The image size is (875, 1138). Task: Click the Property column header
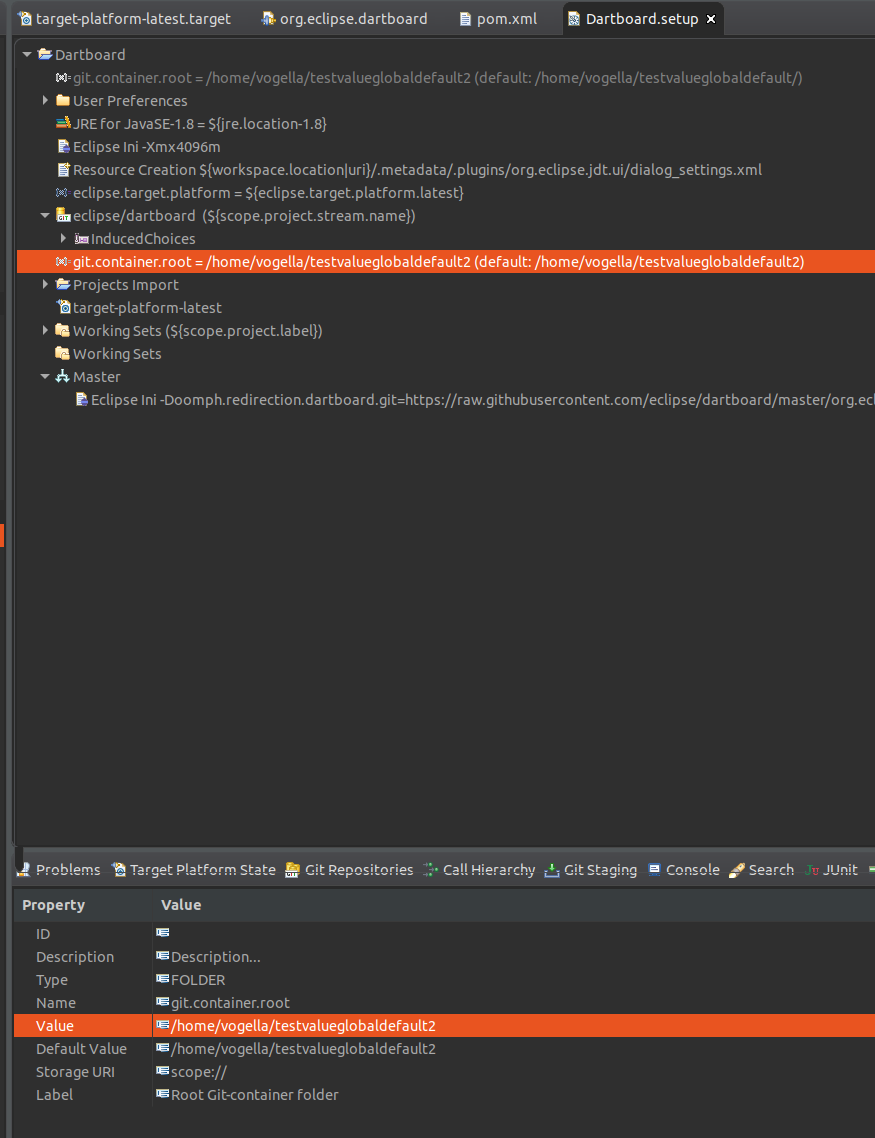54,905
